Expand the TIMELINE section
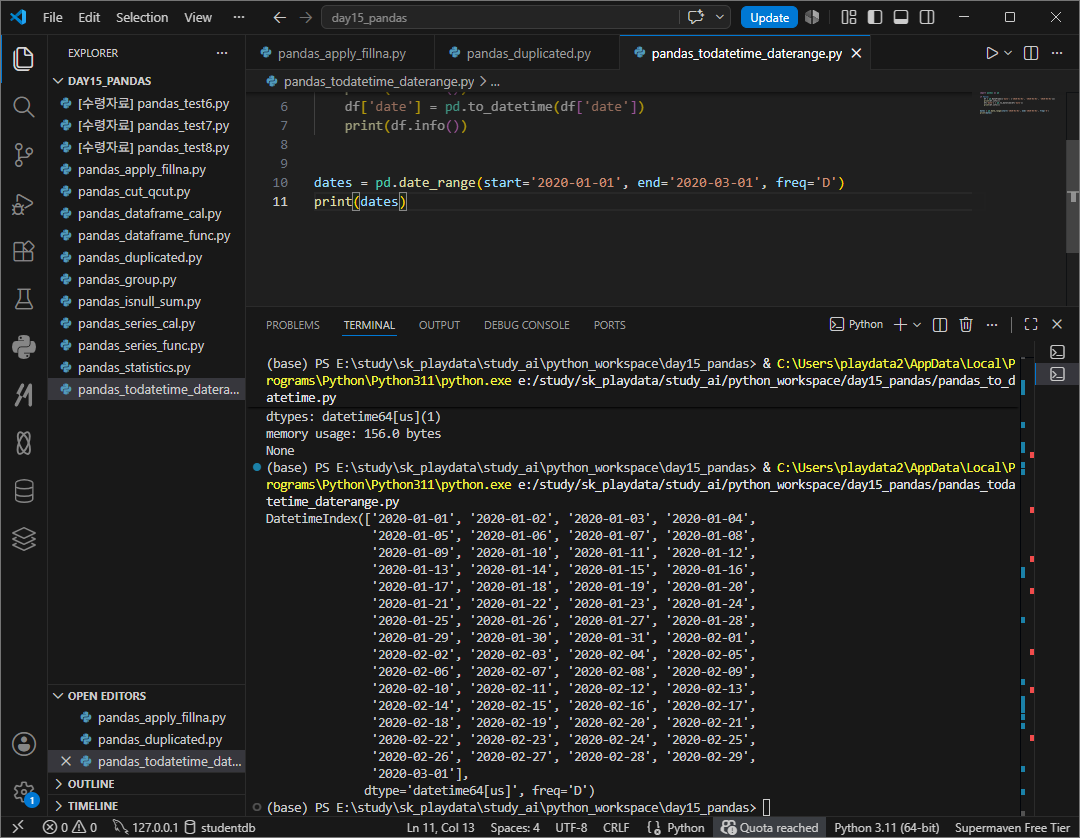 coord(92,806)
